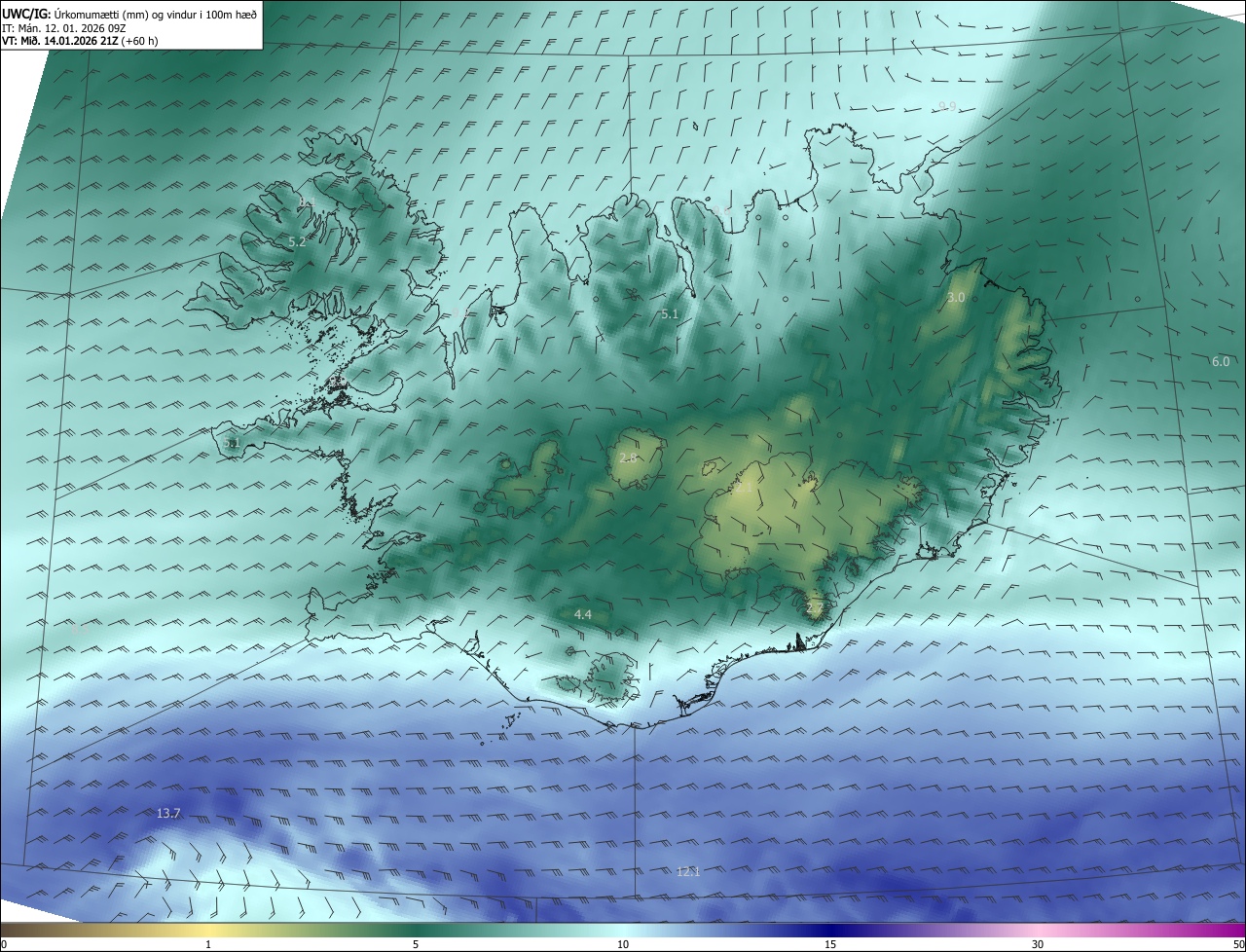This screenshot has height=952, width=1246.
Task: Click the 3.0 value in east Iceland
Action: click(956, 297)
